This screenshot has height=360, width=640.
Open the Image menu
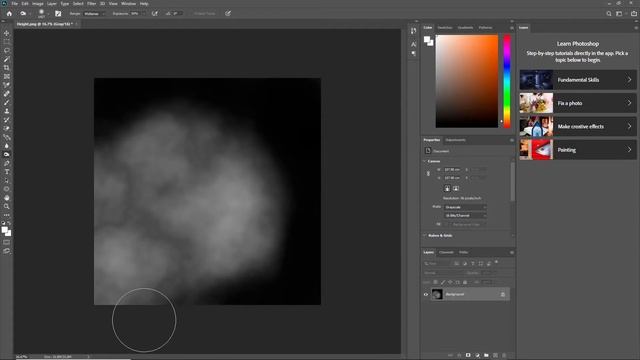point(38,4)
